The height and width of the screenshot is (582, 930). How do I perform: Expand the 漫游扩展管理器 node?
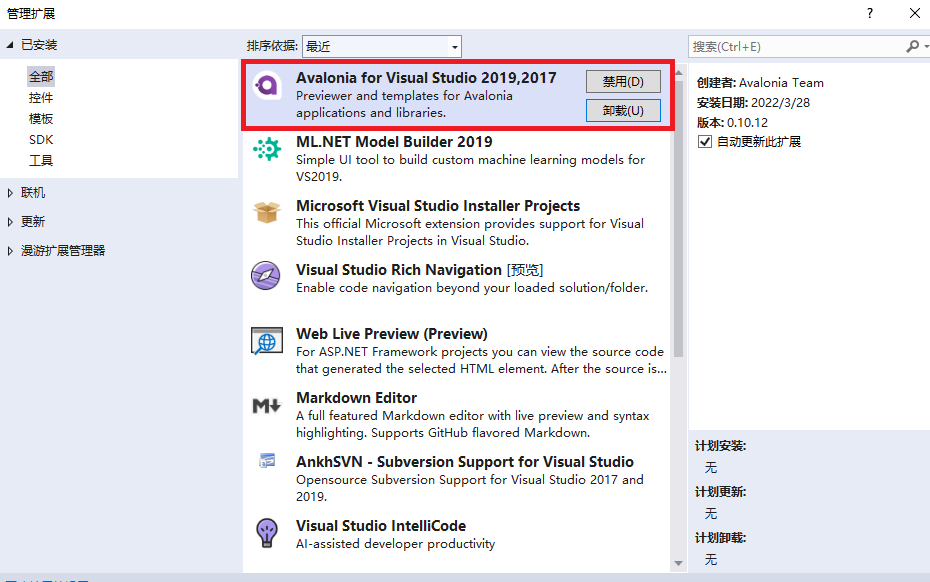(x=9, y=251)
